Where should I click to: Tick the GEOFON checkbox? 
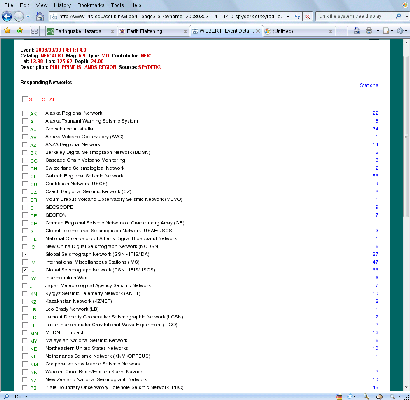[x=24, y=215]
